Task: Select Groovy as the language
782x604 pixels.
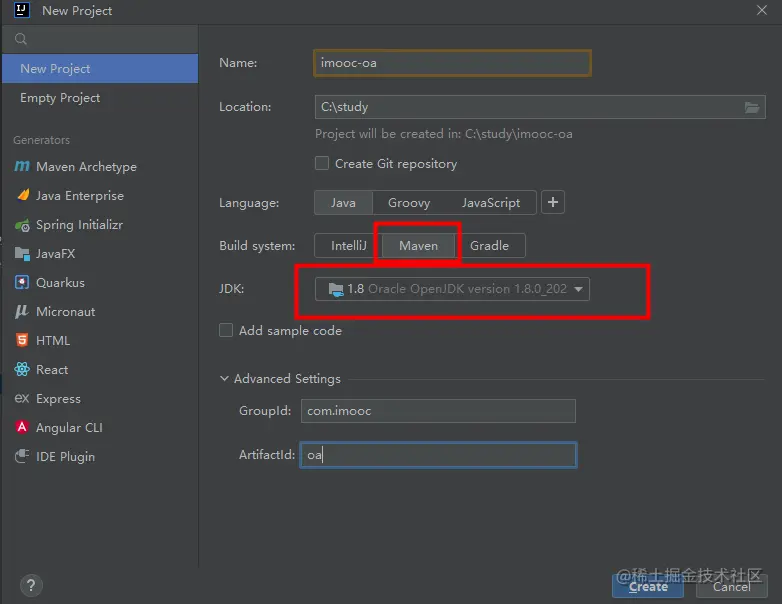Action: (x=409, y=202)
